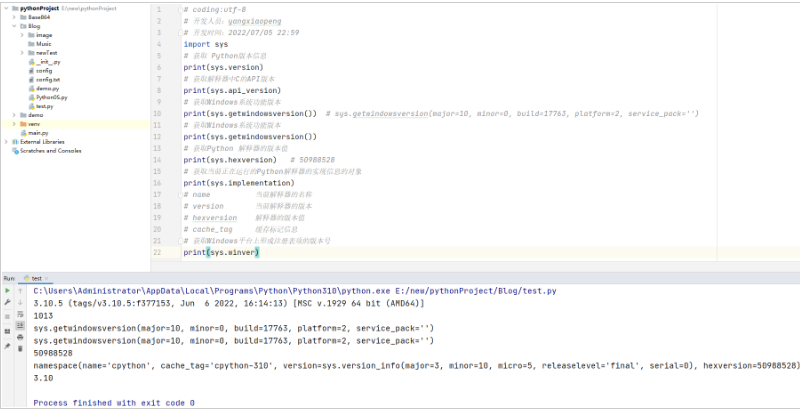Click console output '50988528'
800x410 pixels.
(53, 353)
